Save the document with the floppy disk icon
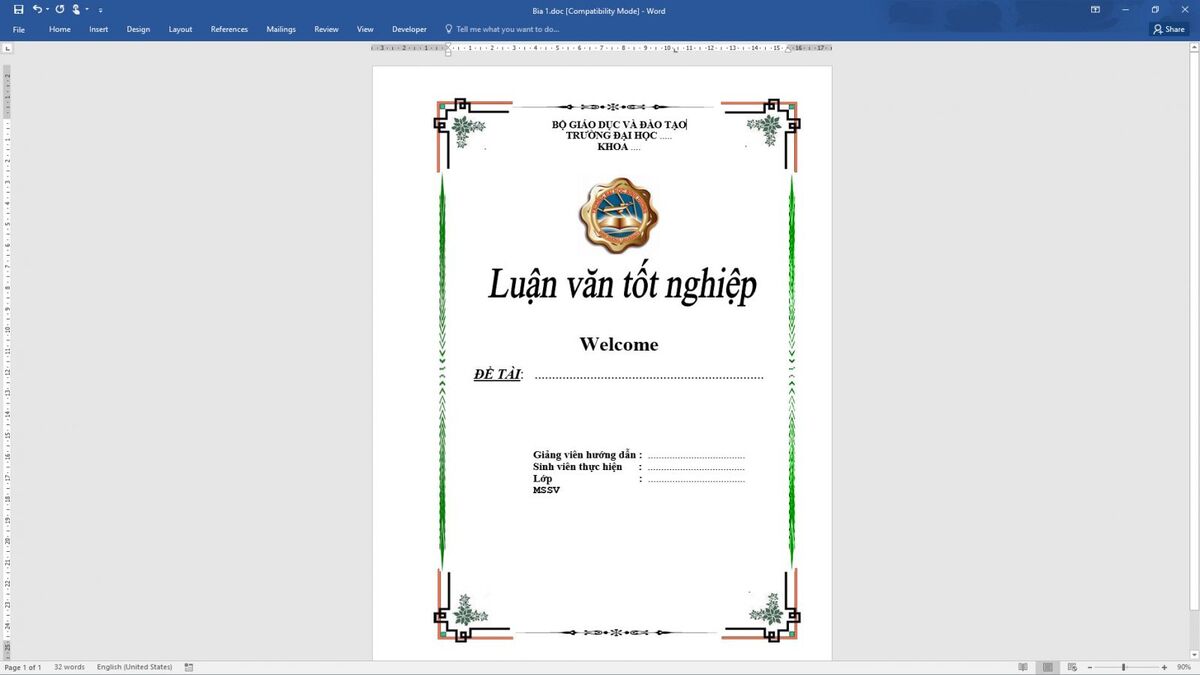This screenshot has width=1200, height=675. (x=18, y=9)
